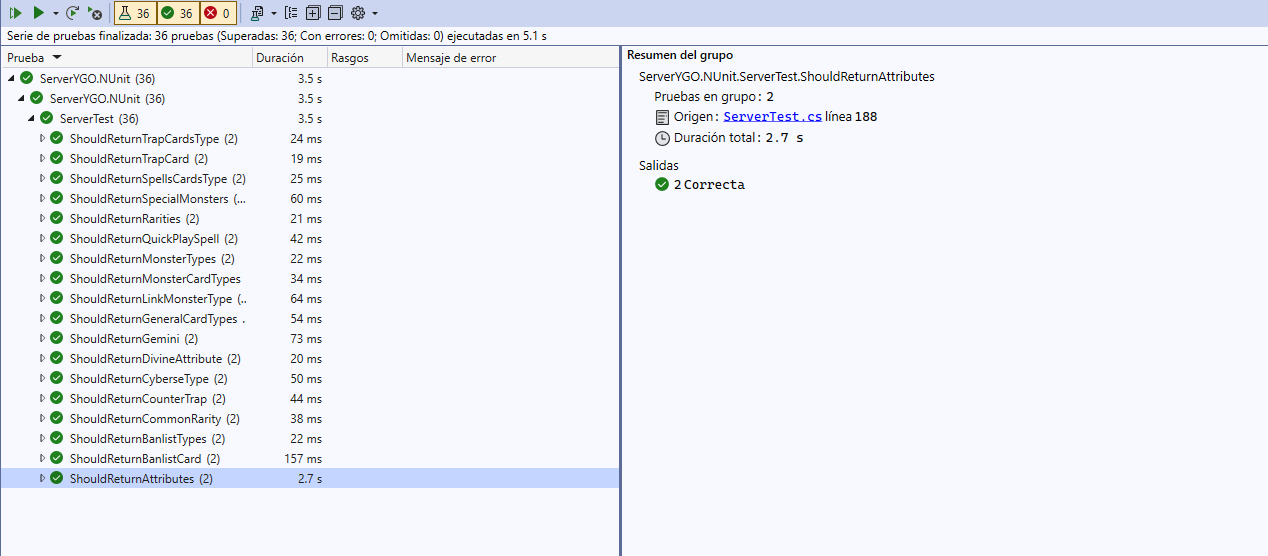Image resolution: width=1268 pixels, height=556 pixels.
Task: Expand ShouldReturnGemini test group
Action: tap(42, 338)
